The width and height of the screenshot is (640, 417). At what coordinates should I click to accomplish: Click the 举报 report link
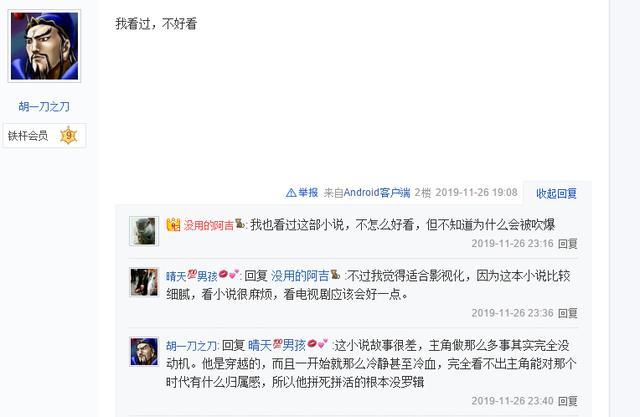(x=308, y=193)
